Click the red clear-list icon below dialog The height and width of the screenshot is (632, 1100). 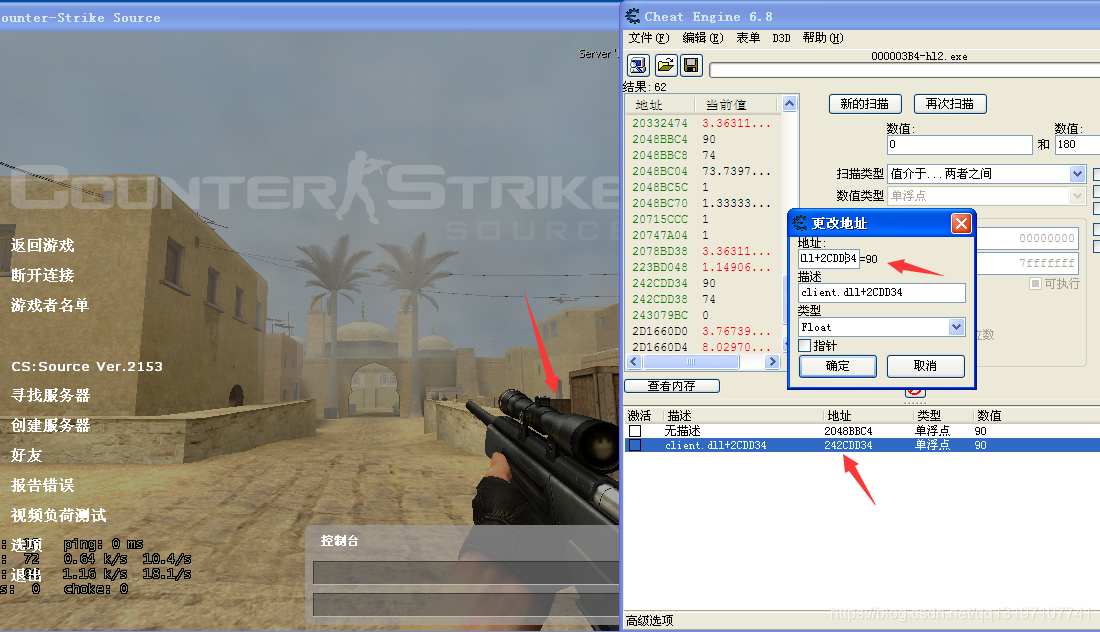click(915, 392)
